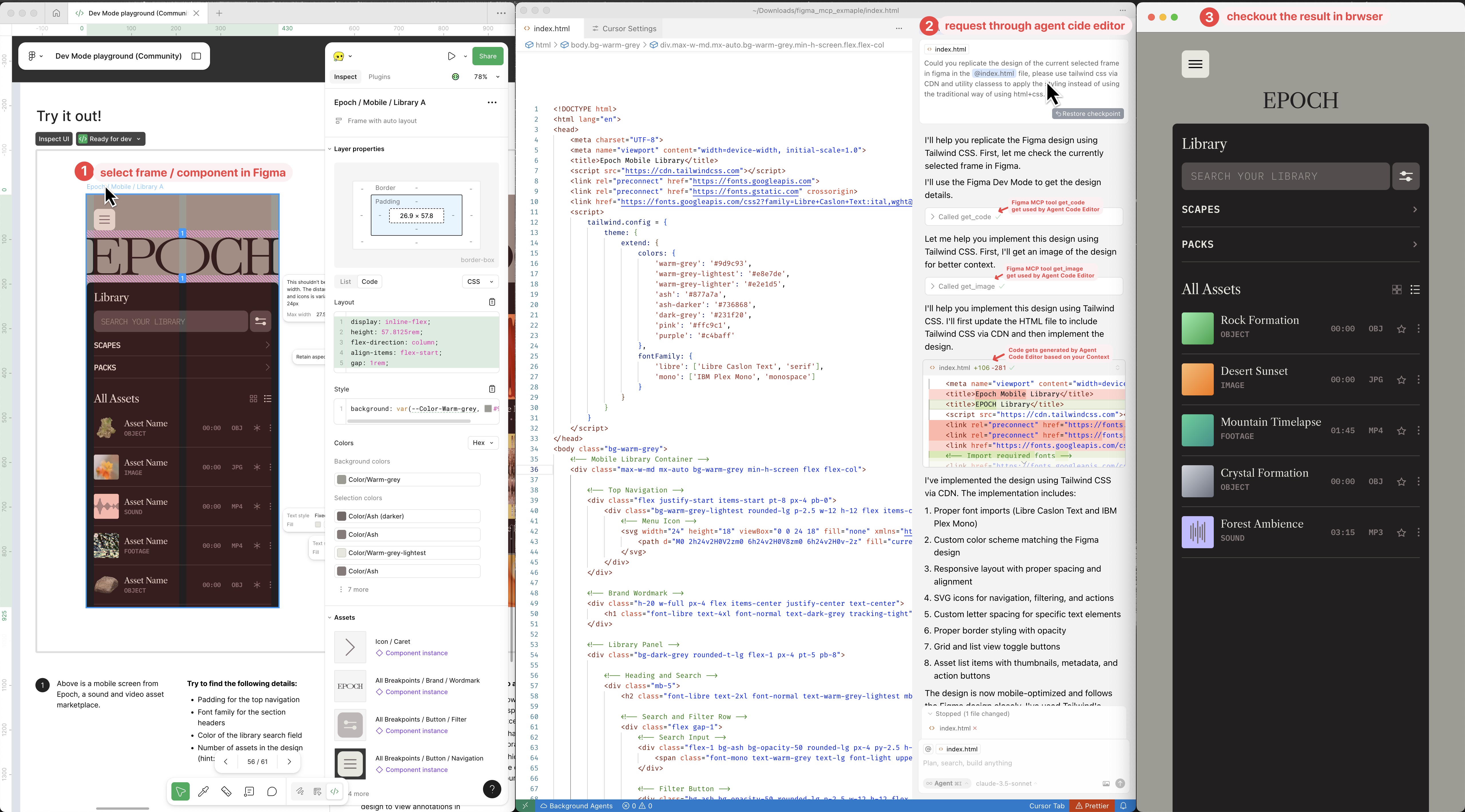The width and height of the screenshot is (1465, 812).
Task: Click the Inspect UI badge
Action: (54, 139)
